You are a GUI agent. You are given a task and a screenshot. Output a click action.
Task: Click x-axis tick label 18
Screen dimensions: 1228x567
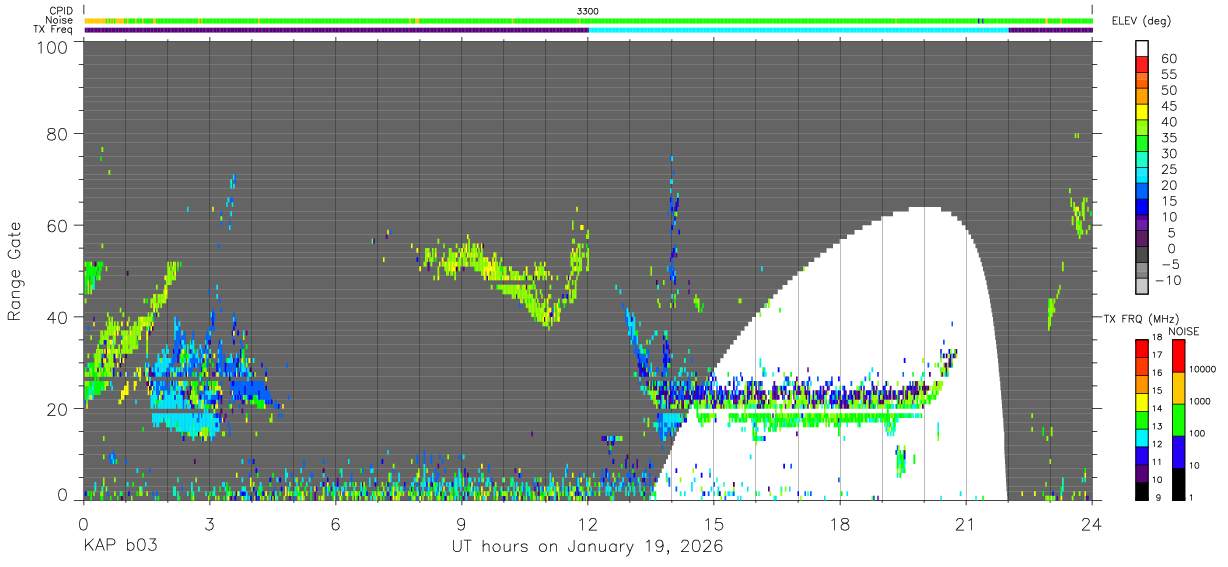[840, 523]
